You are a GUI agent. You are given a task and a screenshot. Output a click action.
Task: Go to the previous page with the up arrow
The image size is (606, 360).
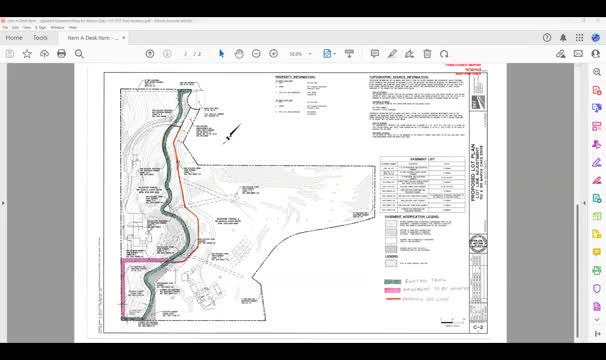pyautogui.click(x=150, y=54)
